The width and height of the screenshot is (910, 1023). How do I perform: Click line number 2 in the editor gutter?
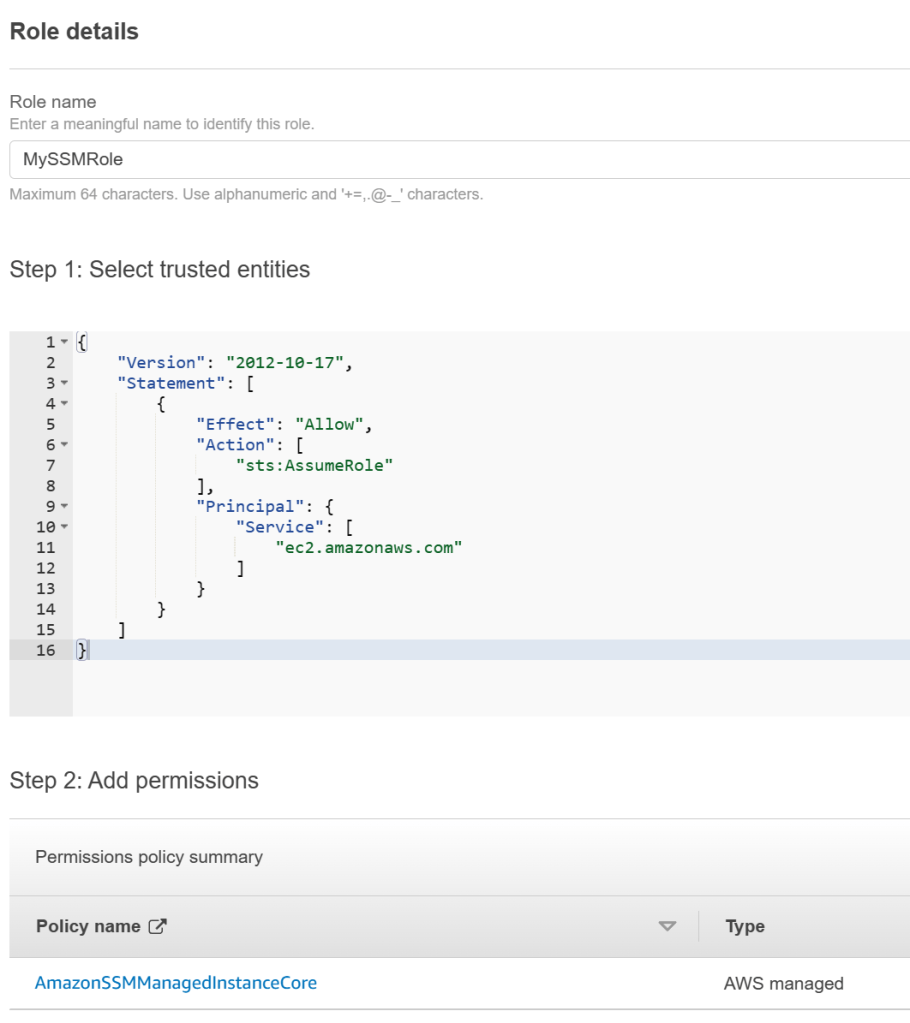[x=49, y=363]
